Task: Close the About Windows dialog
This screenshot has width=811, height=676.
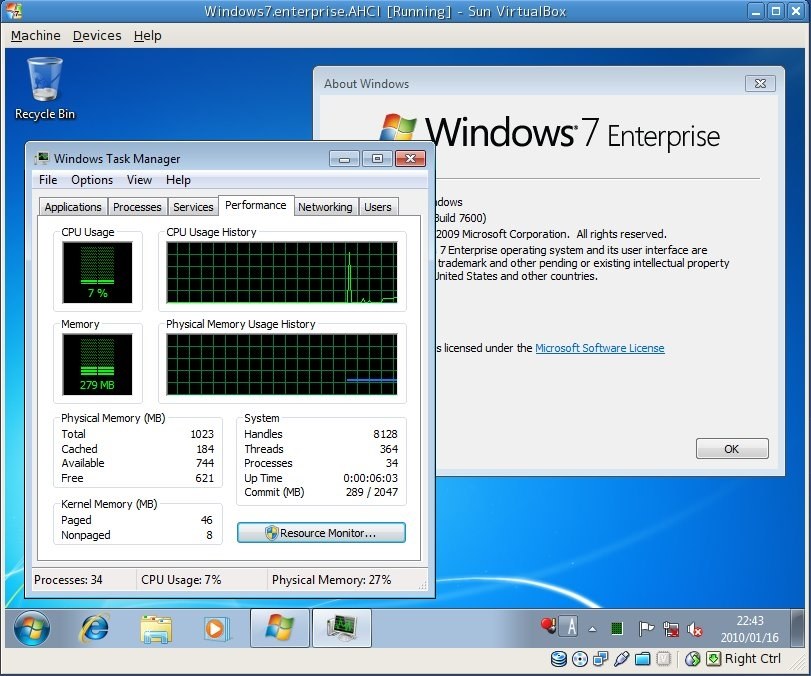Action: 760,83
